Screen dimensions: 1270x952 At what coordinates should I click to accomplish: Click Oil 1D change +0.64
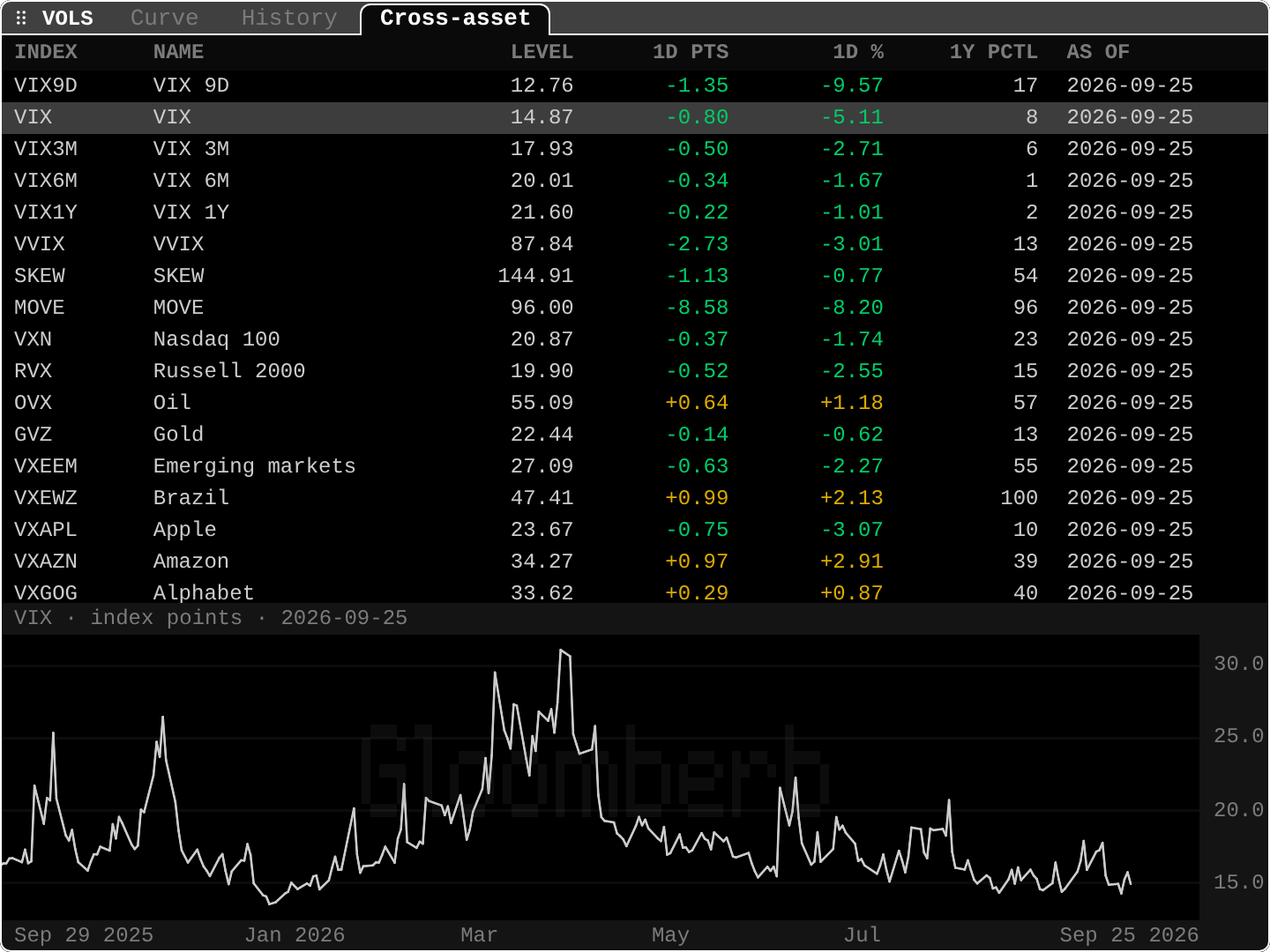pos(697,403)
